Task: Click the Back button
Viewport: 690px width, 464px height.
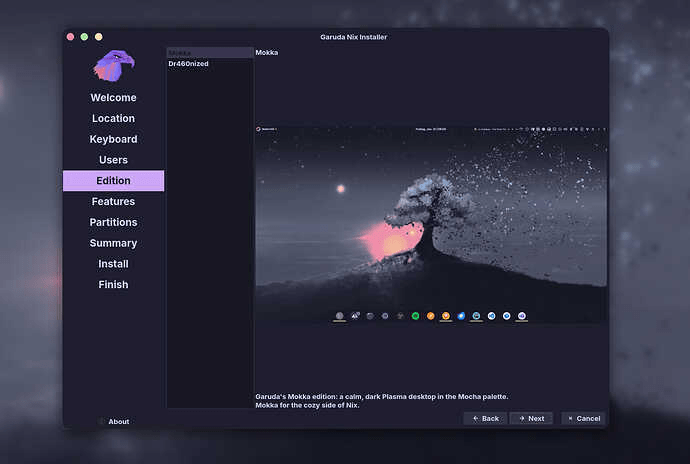Action: pos(485,418)
